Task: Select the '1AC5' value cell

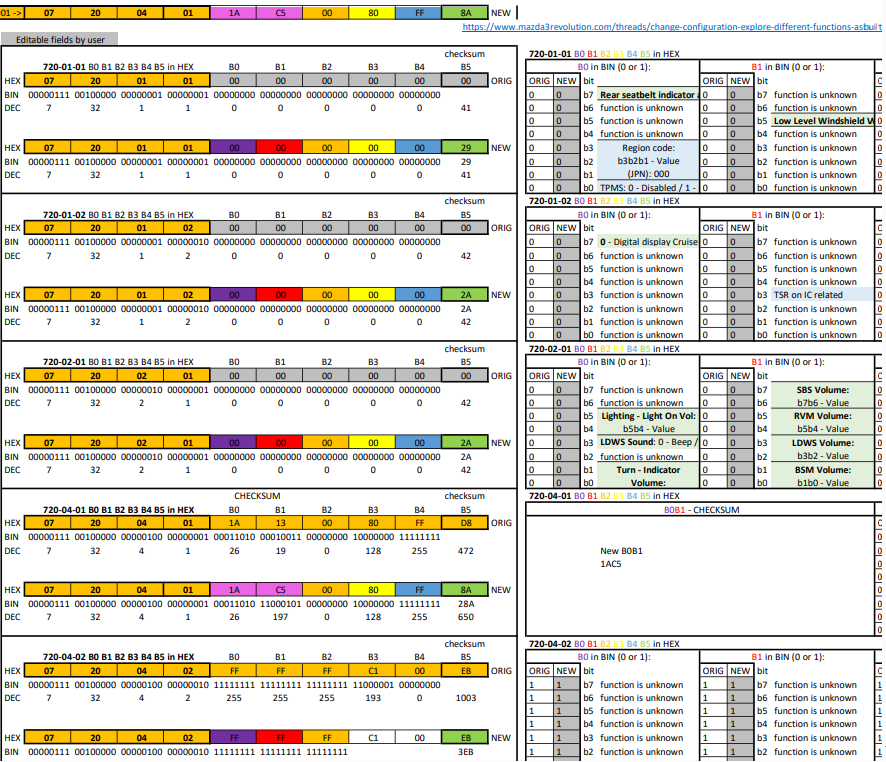Action: [x=611, y=564]
